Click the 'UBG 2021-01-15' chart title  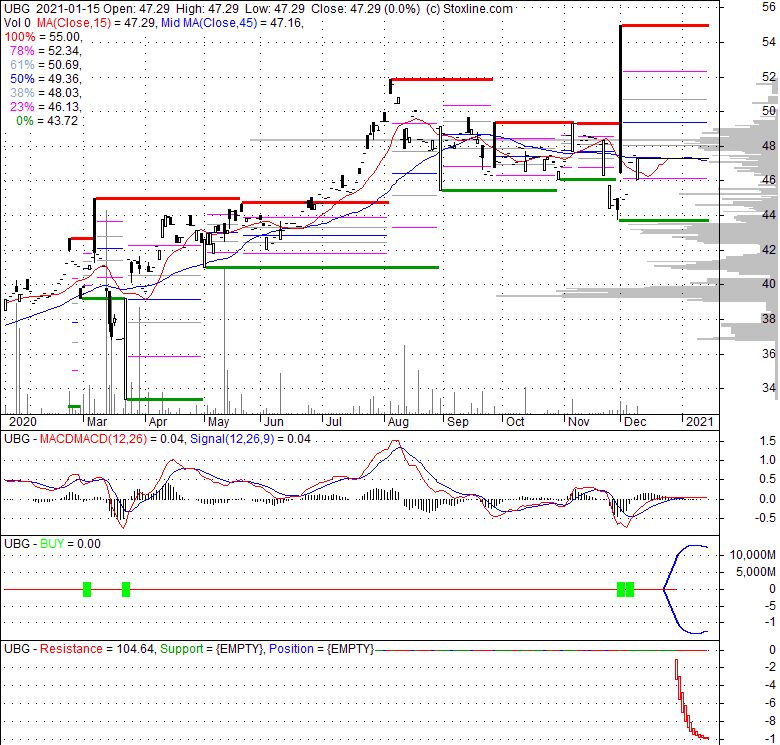(52, 9)
